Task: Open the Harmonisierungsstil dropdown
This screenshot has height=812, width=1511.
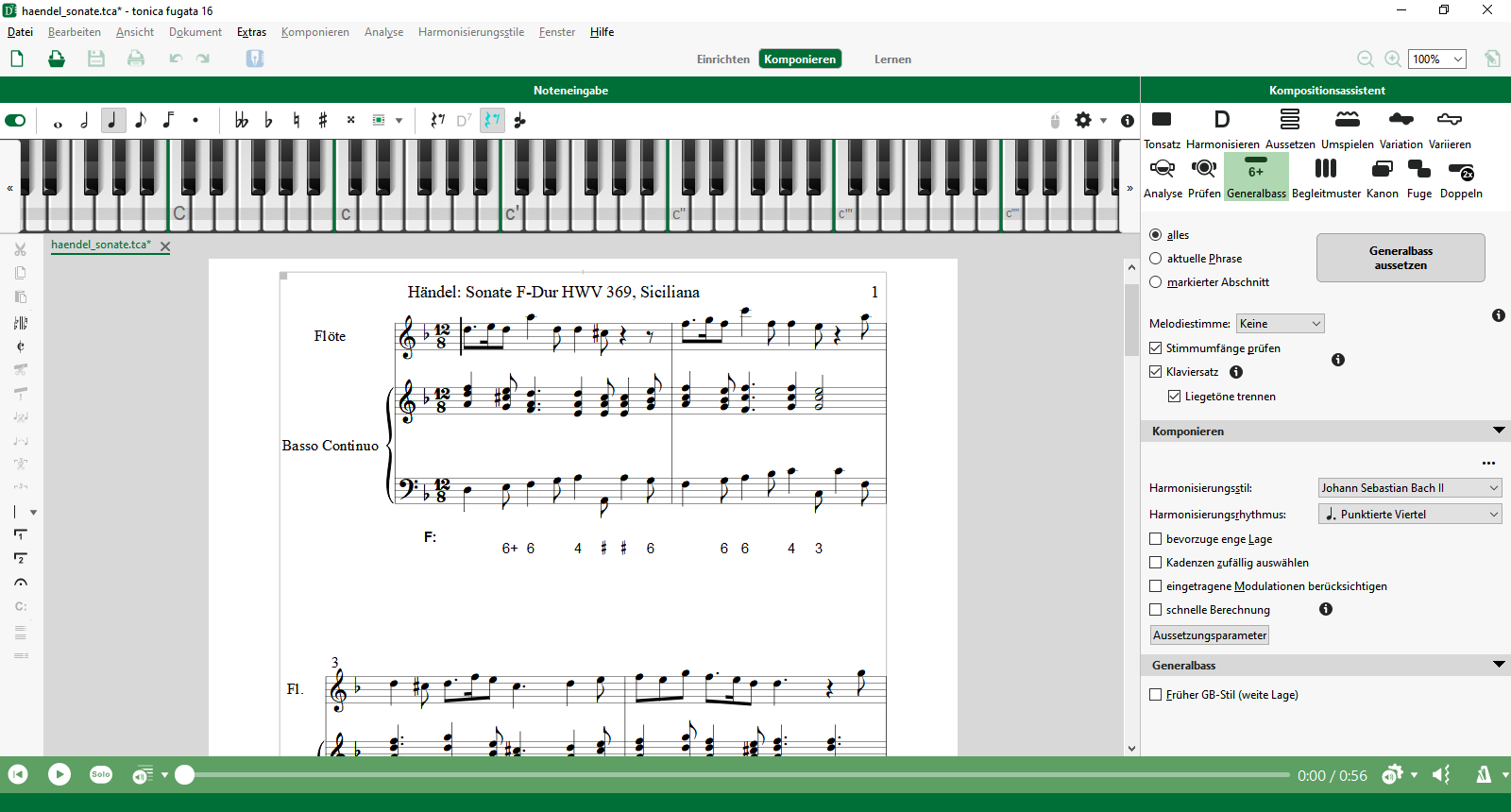Action: click(x=1410, y=488)
